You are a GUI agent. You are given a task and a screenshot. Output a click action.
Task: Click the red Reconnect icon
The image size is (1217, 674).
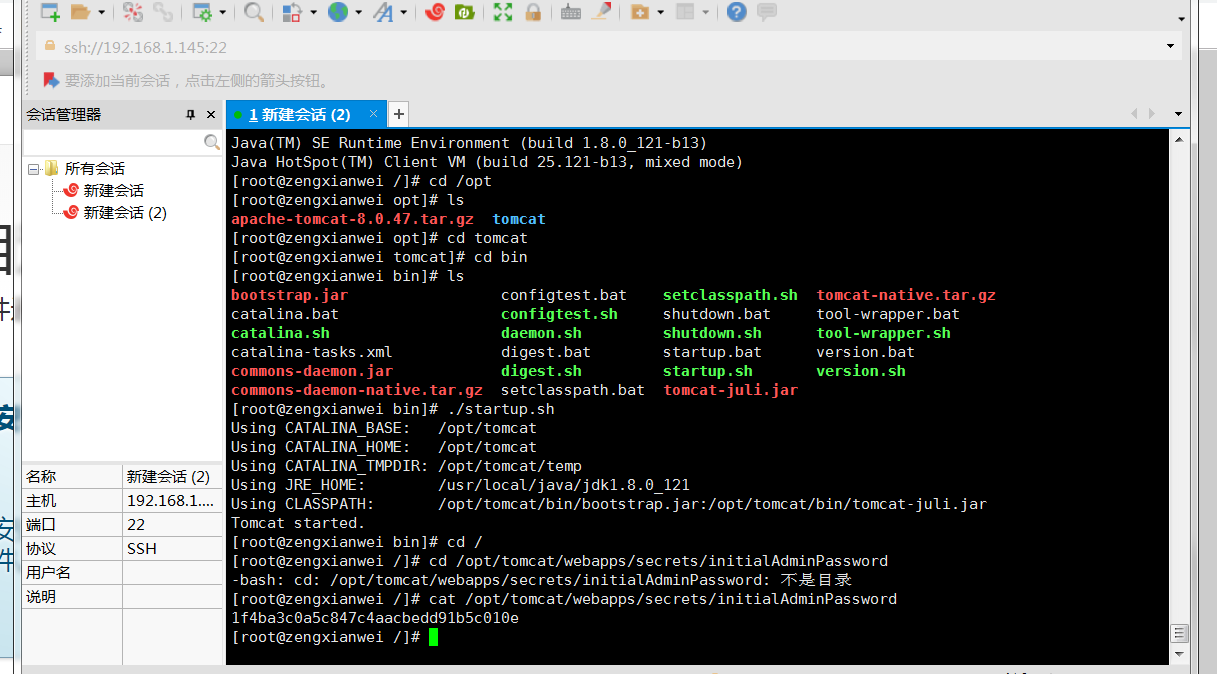coord(133,12)
